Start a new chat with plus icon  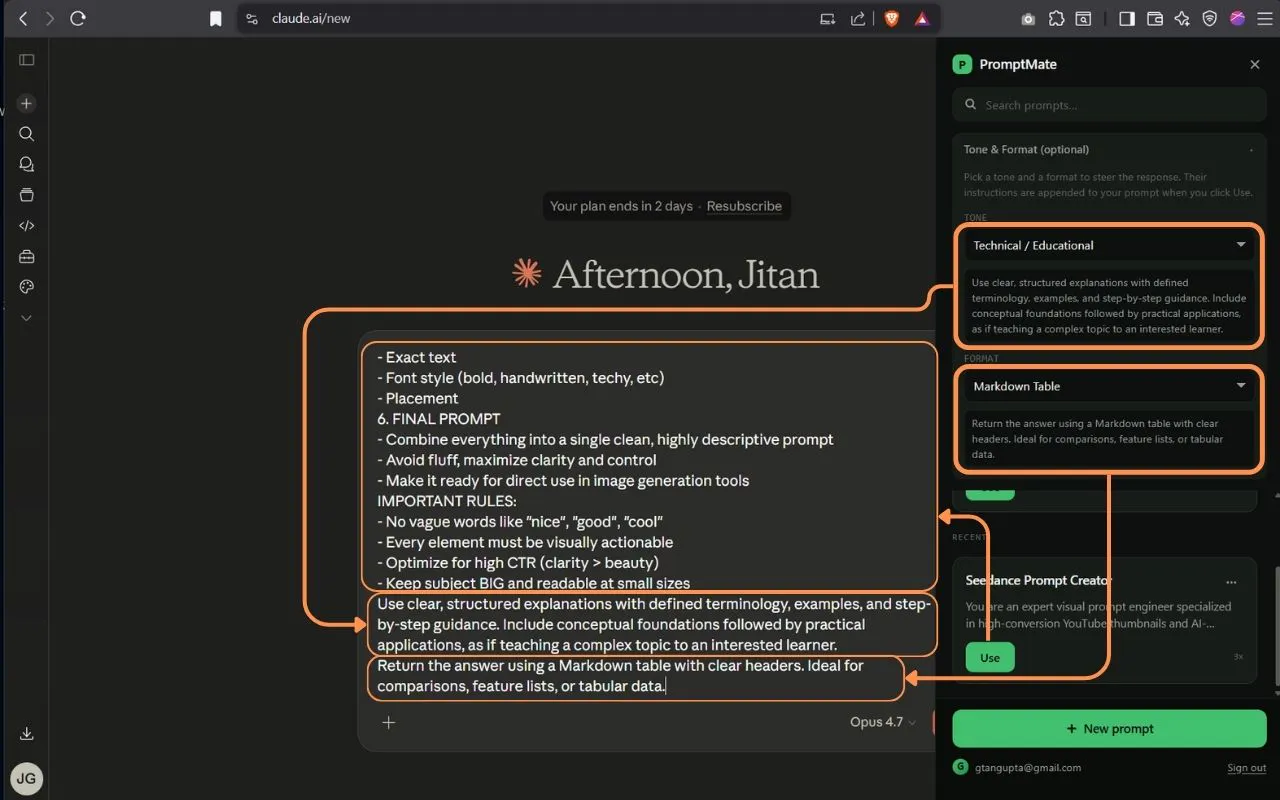27,103
